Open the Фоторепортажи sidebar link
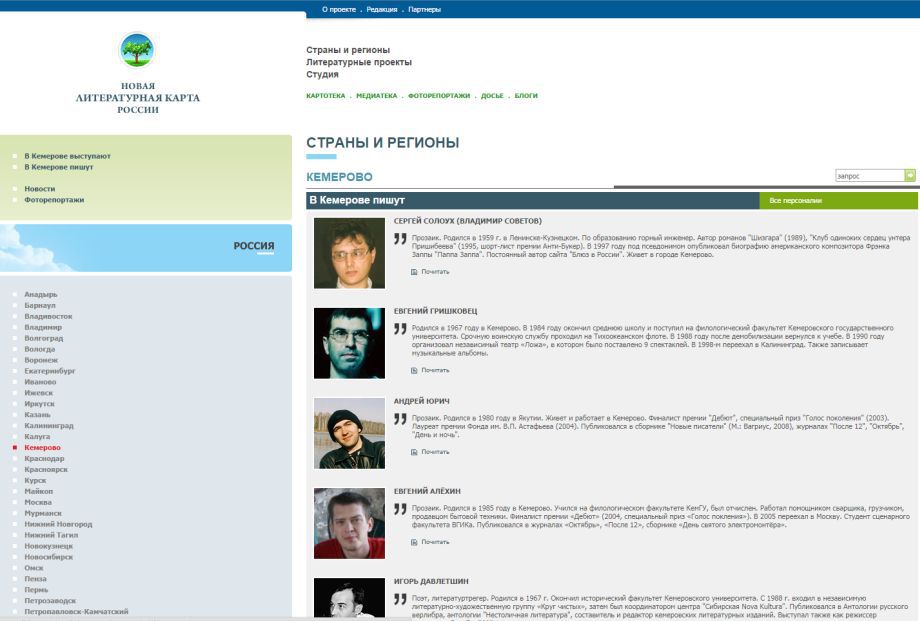The height and width of the screenshot is (621, 920). coord(54,200)
